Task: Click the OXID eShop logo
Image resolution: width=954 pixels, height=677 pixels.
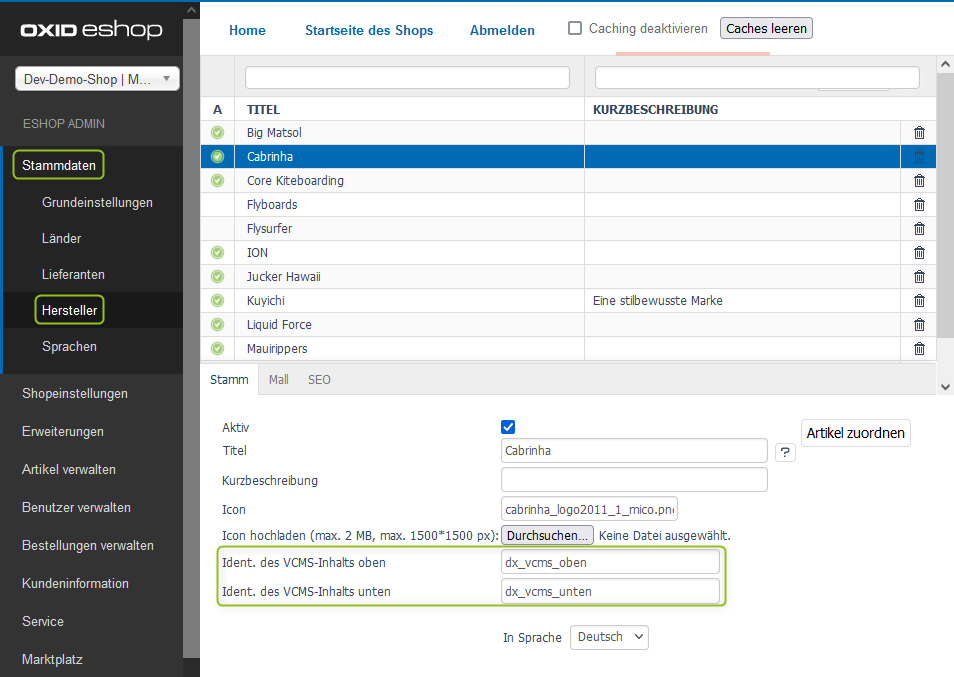Action: tap(91, 29)
